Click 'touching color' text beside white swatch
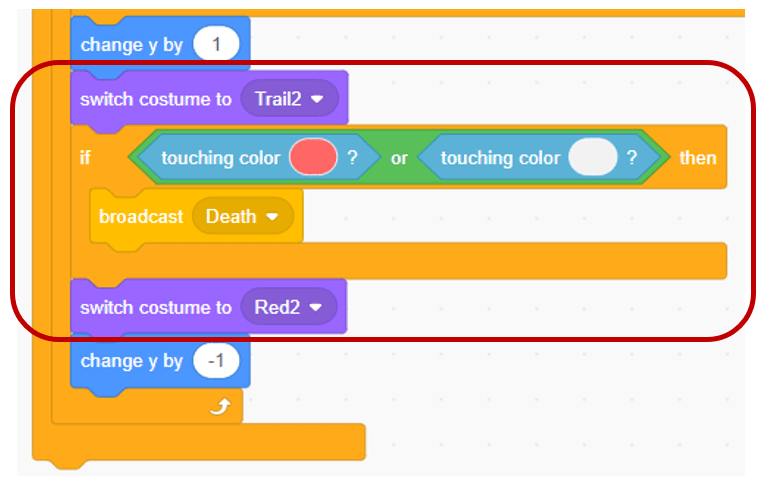The width and height of the screenshot is (769, 478). click(500, 158)
